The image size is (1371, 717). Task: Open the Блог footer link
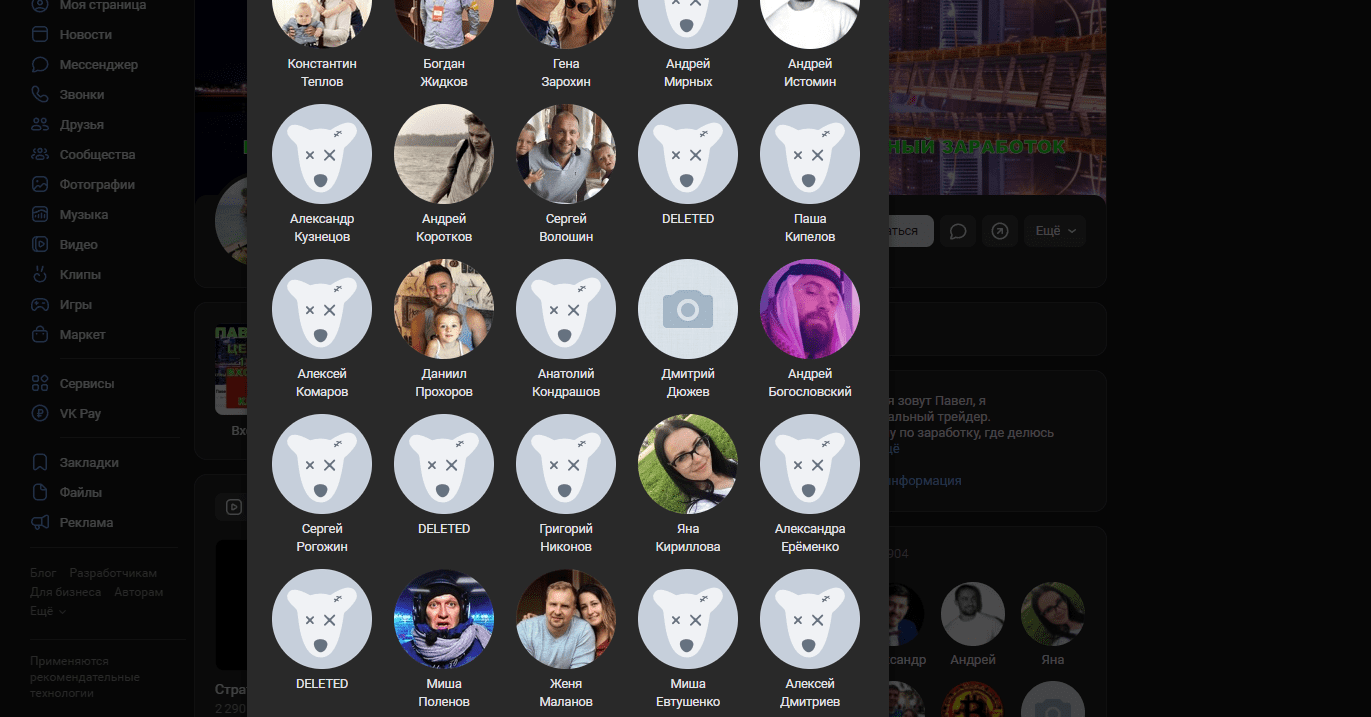[43, 573]
